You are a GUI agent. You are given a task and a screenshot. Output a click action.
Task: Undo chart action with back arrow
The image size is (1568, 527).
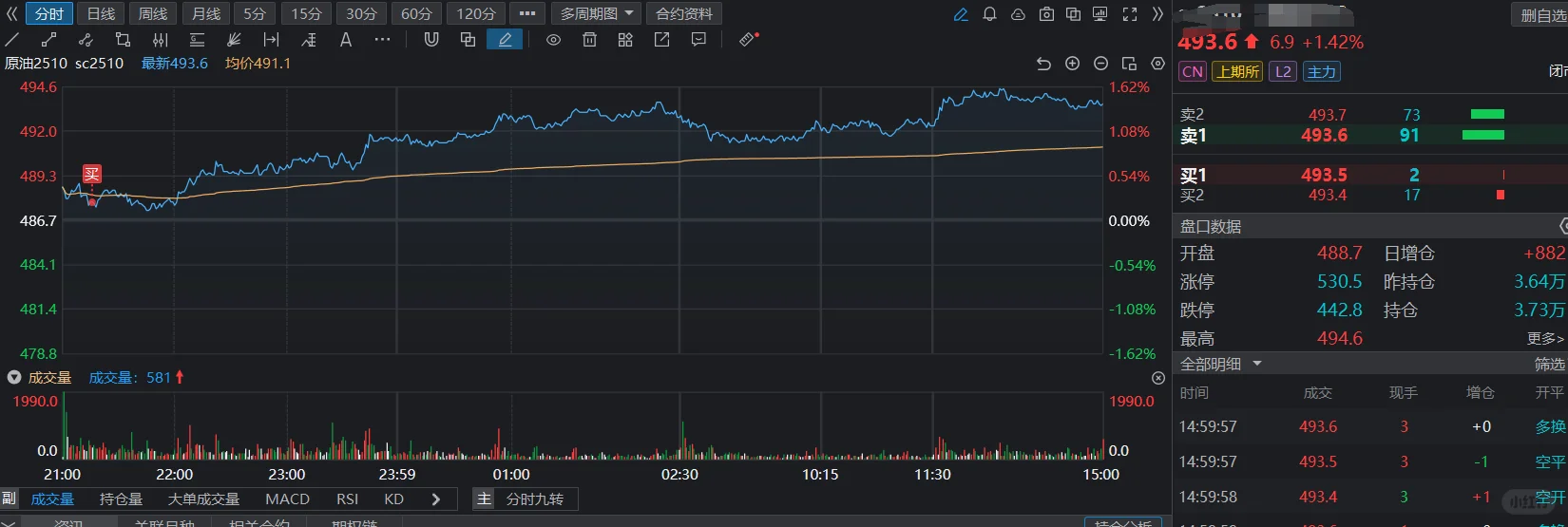coord(1043,64)
